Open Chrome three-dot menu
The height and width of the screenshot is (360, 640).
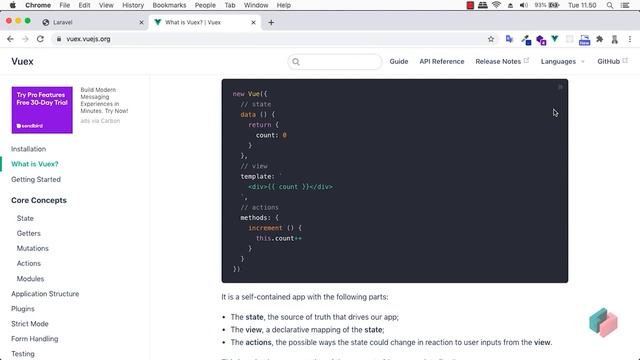[x=630, y=39]
